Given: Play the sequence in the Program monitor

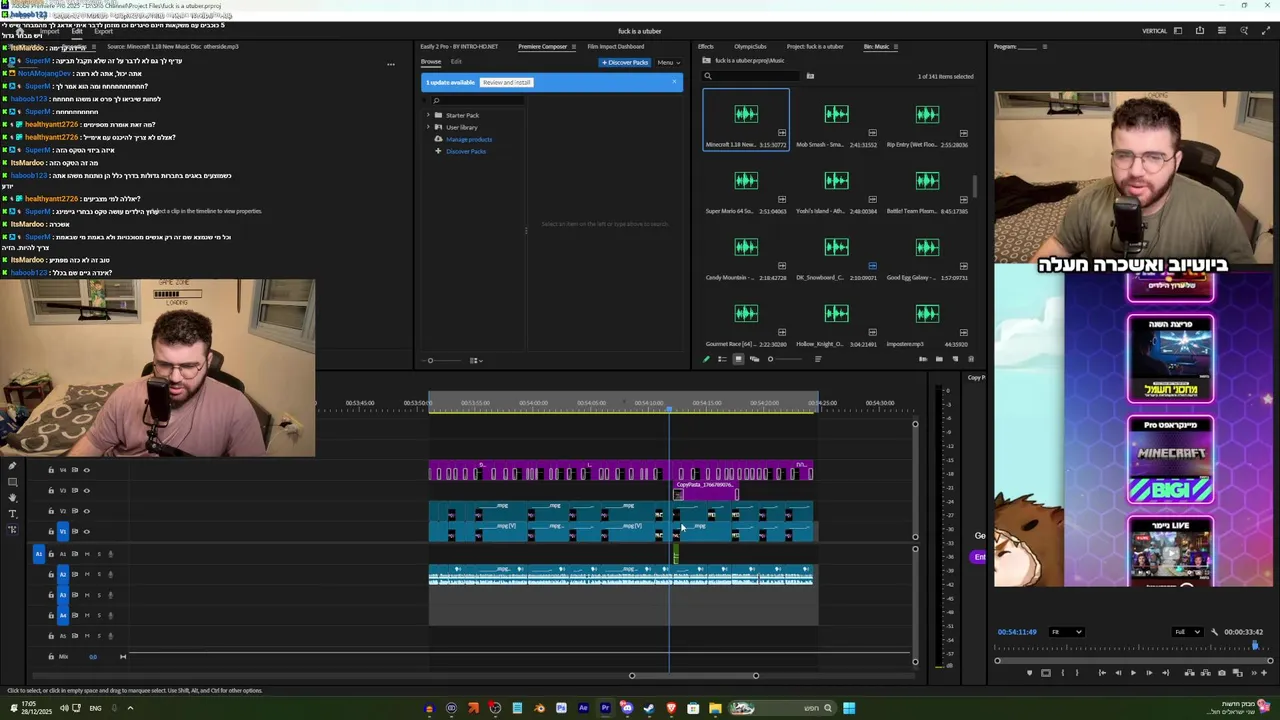Looking at the screenshot, I should click(1133, 673).
